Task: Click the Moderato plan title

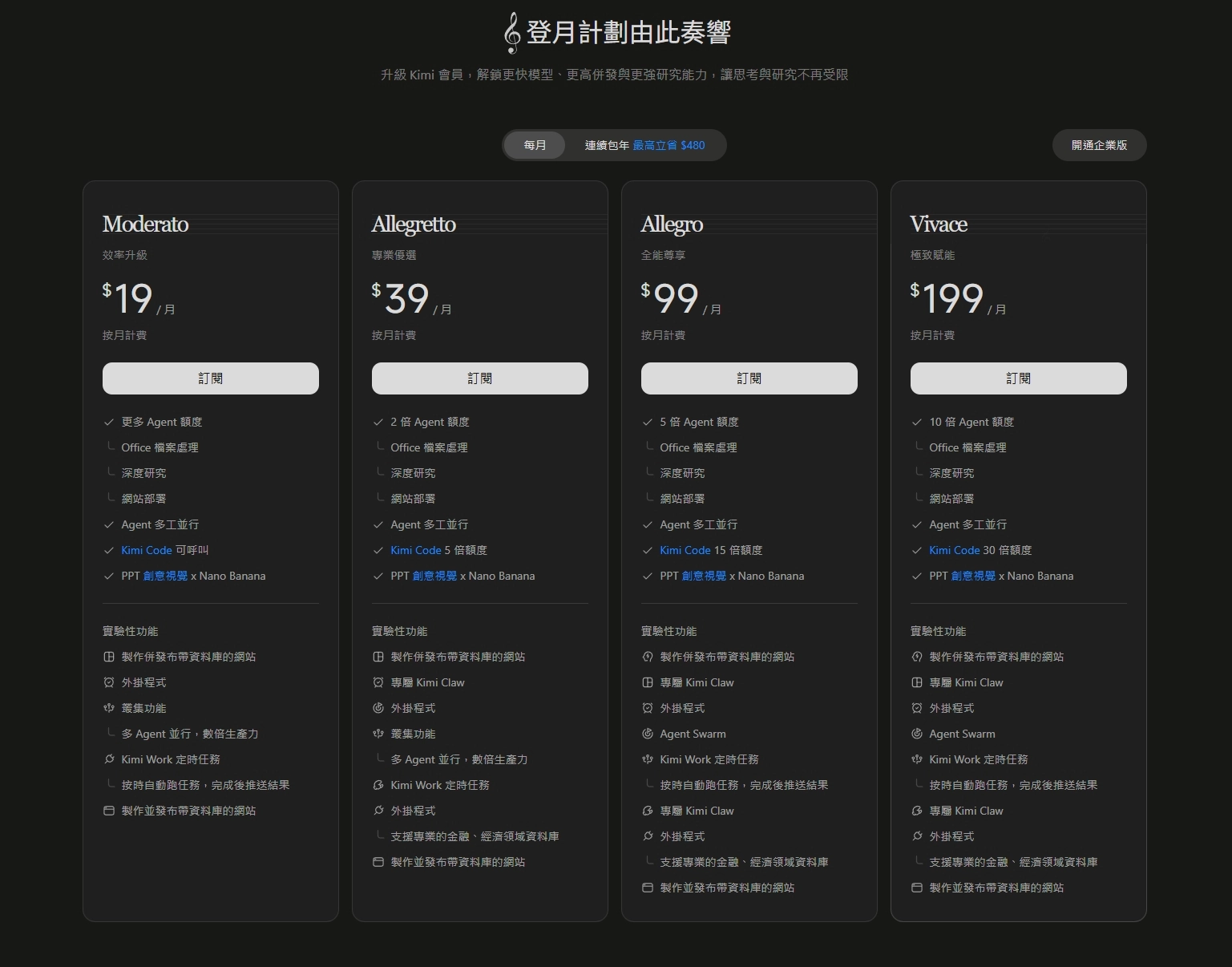Action: coord(145,224)
